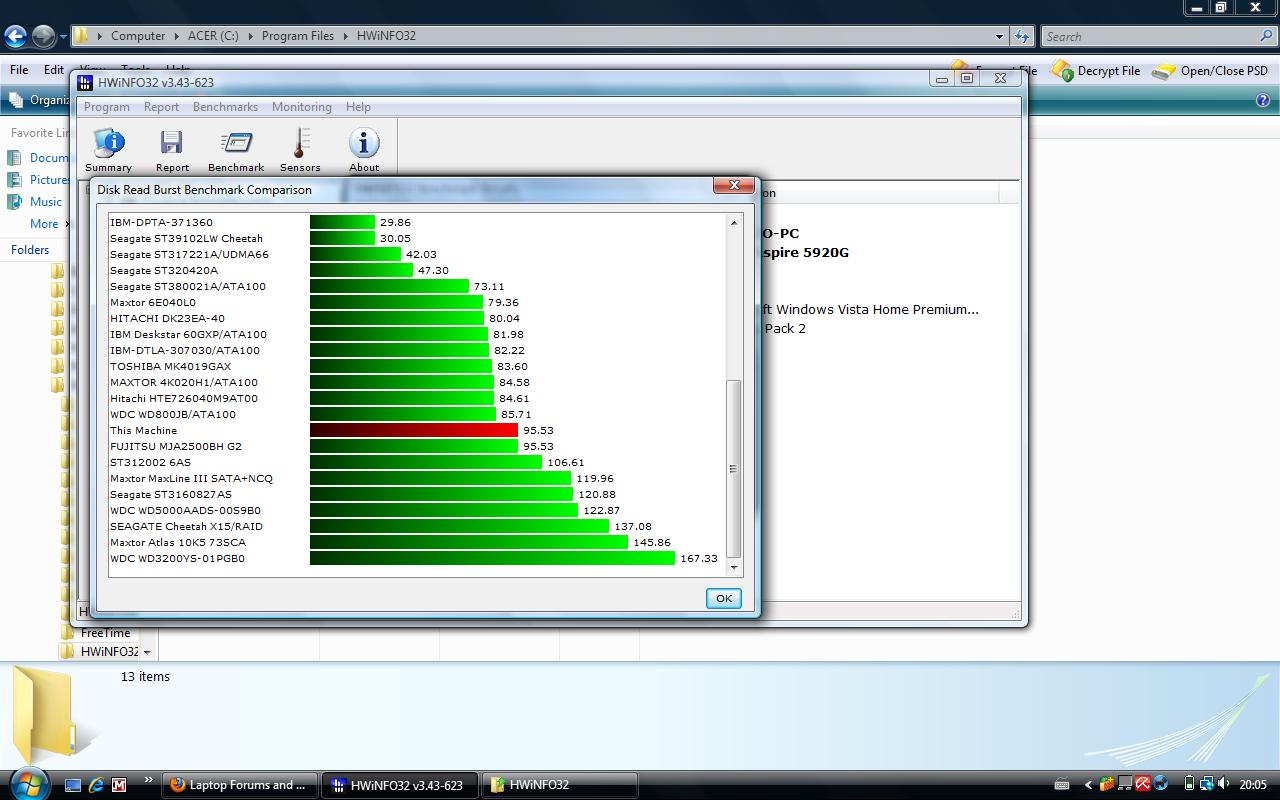Click the 167.33 benchmark value

[x=699, y=558]
